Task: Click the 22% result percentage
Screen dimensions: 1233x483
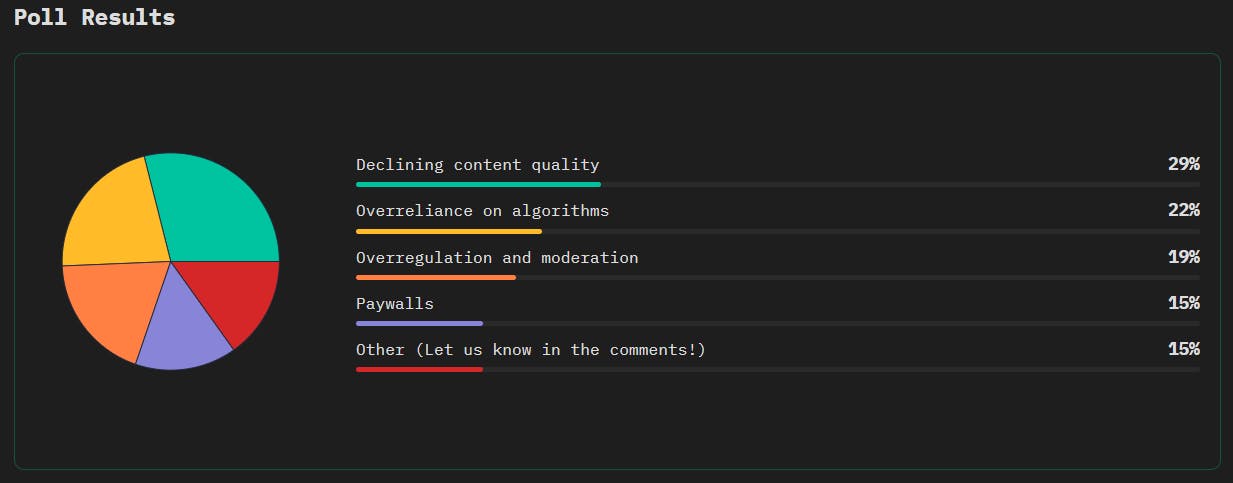Action: click(1183, 210)
